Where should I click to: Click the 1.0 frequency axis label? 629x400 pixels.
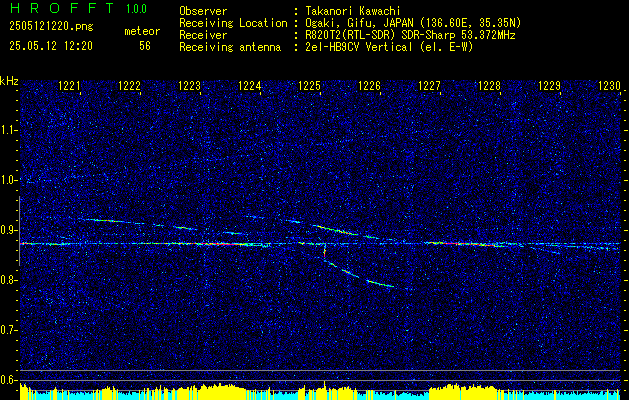coord(8,180)
